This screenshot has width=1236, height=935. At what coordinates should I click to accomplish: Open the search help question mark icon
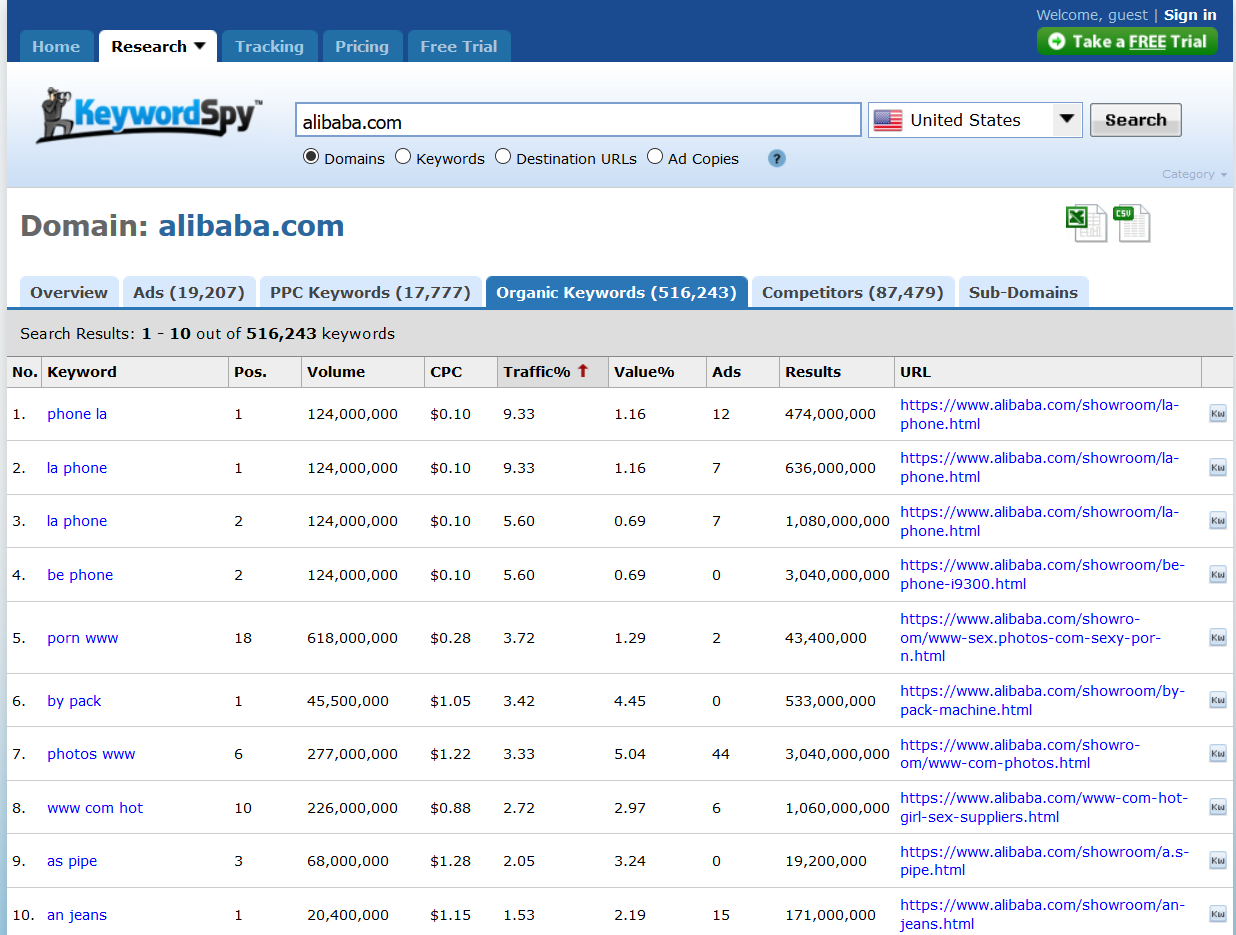tap(777, 158)
